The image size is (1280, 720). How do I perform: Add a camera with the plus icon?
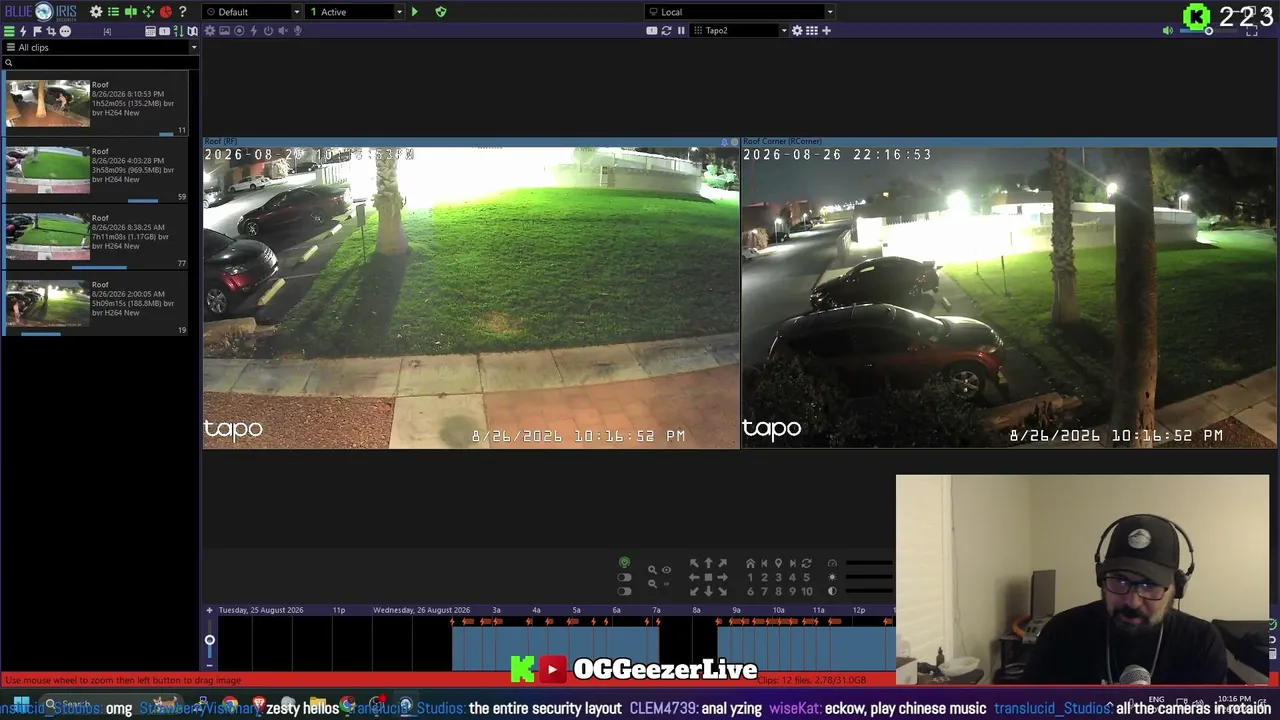click(826, 31)
